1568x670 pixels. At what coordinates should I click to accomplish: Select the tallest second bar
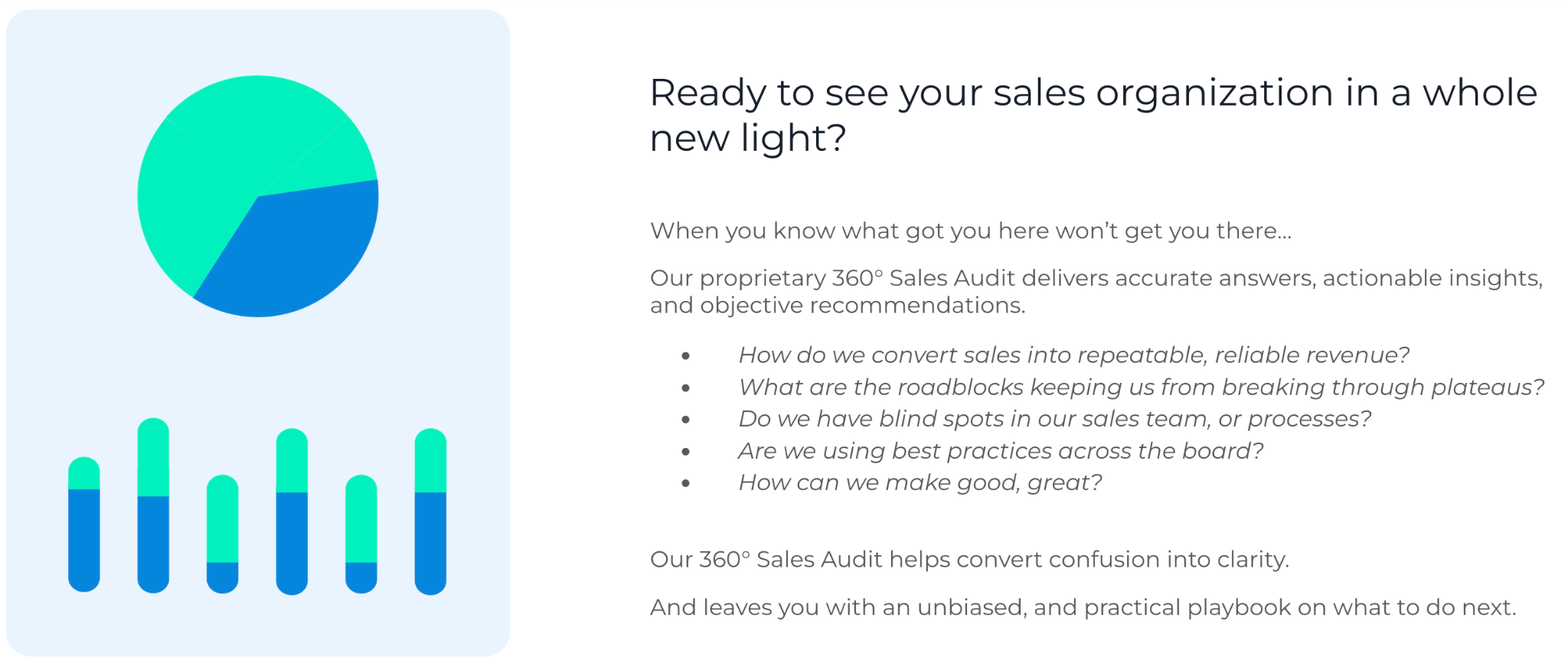click(x=153, y=505)
